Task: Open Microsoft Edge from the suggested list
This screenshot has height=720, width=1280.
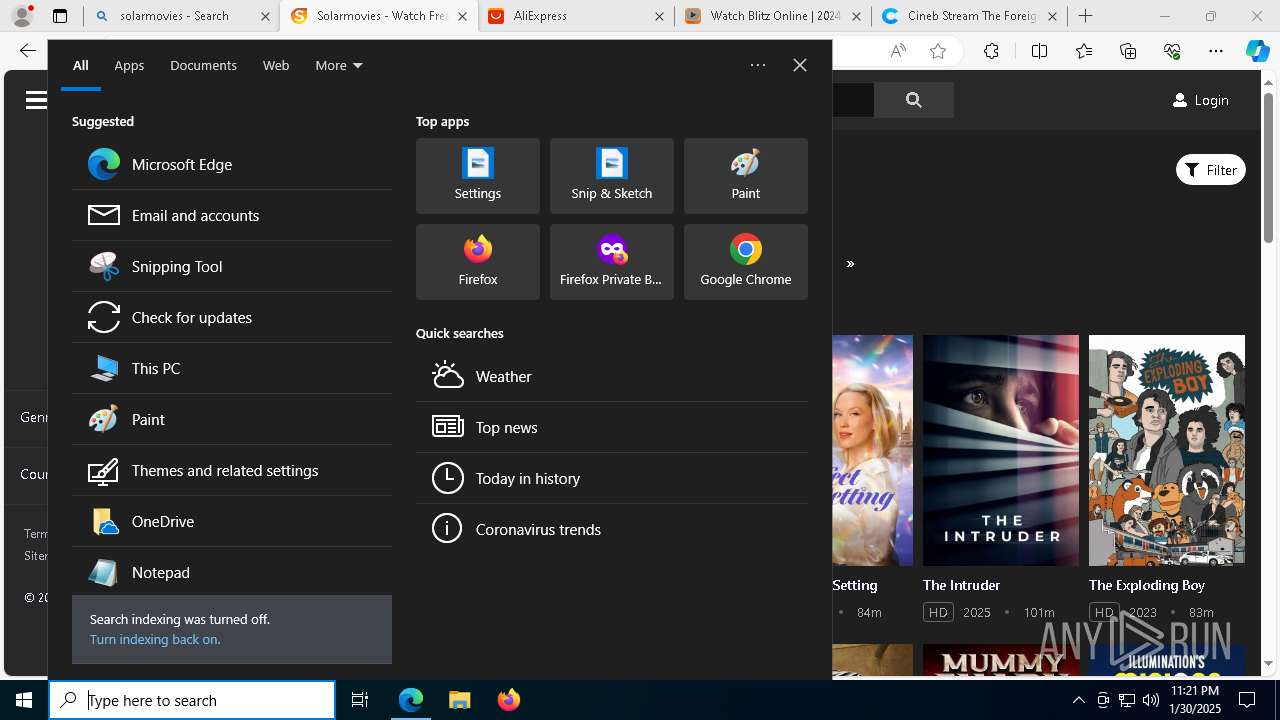Action: tap(232, 164)
